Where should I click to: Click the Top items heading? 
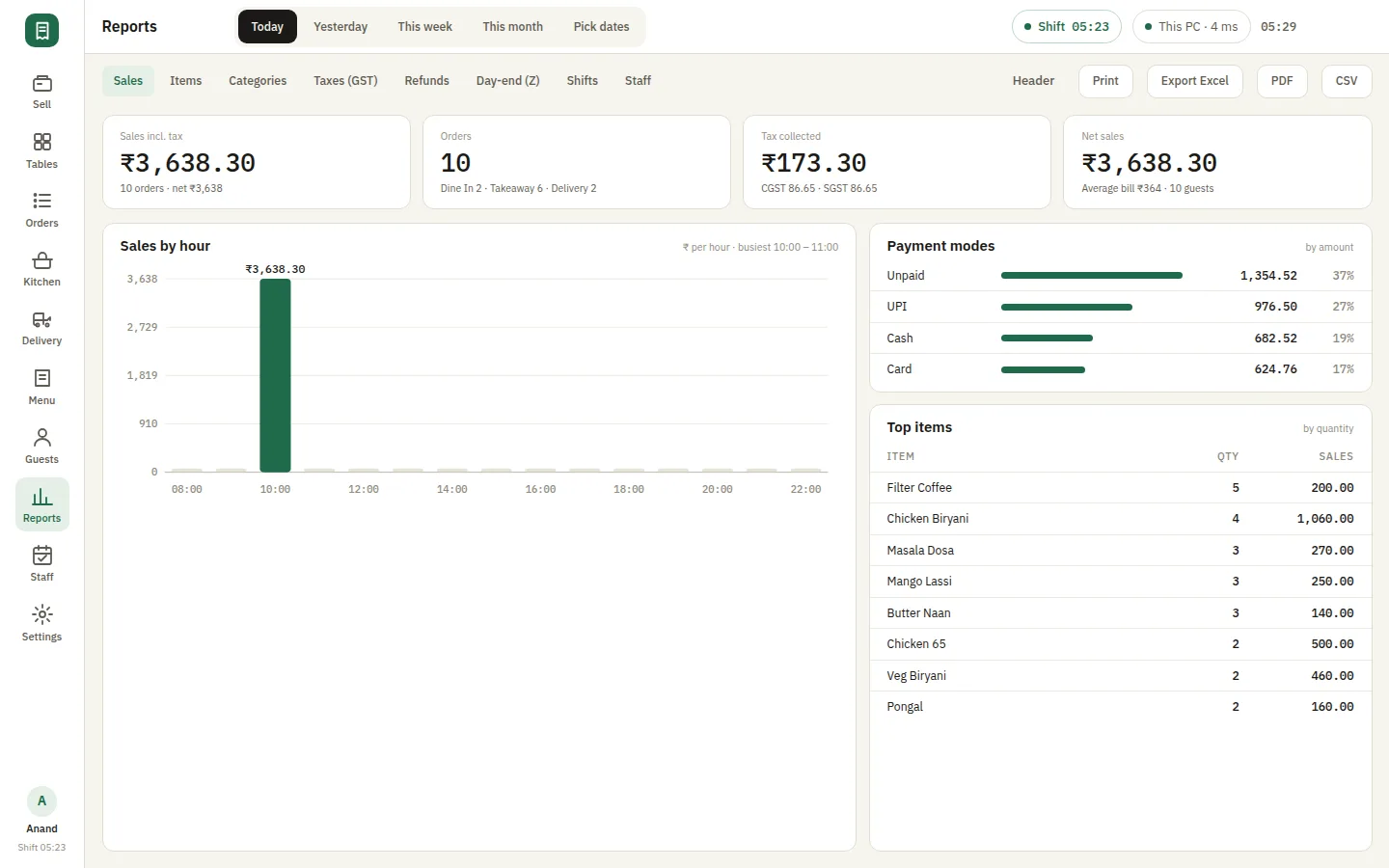point(919,427)
